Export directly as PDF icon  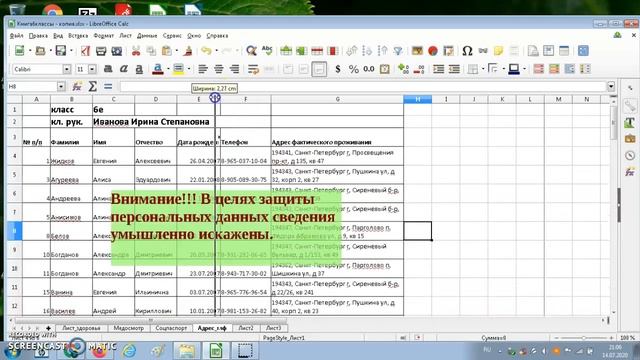click(x=85, y=51)
